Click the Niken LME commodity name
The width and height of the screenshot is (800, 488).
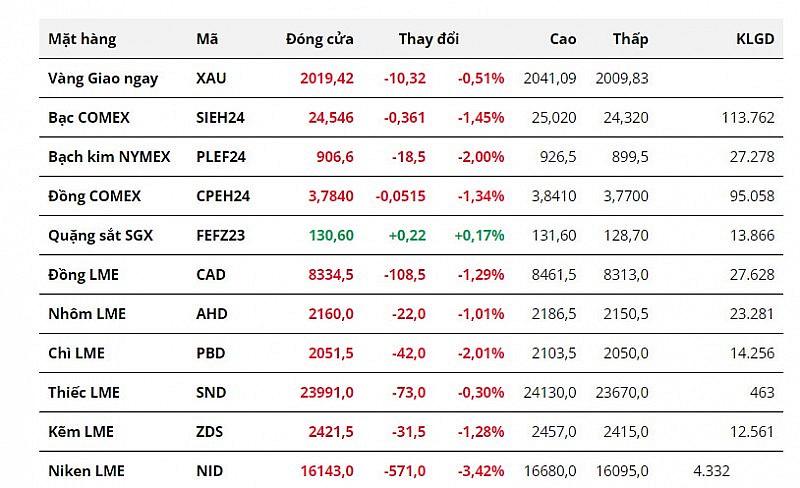[86, 471]
